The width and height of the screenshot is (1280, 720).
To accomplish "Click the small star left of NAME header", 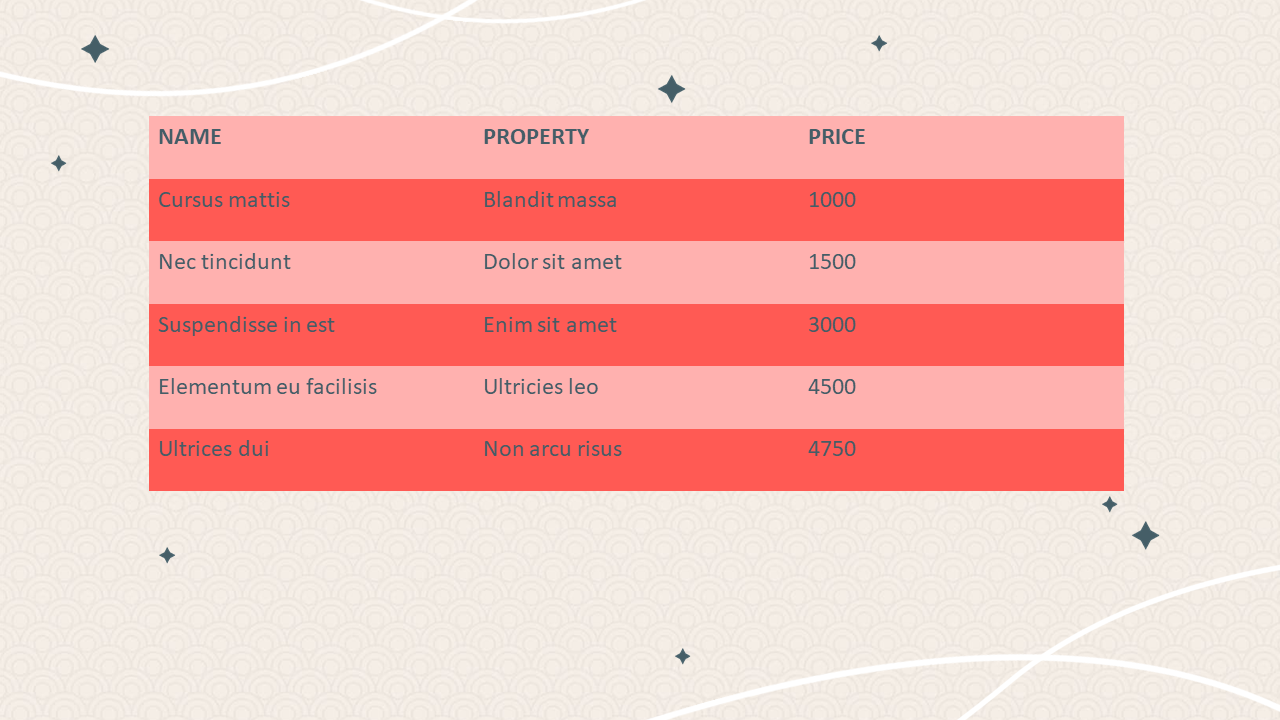I will point(59,163).
